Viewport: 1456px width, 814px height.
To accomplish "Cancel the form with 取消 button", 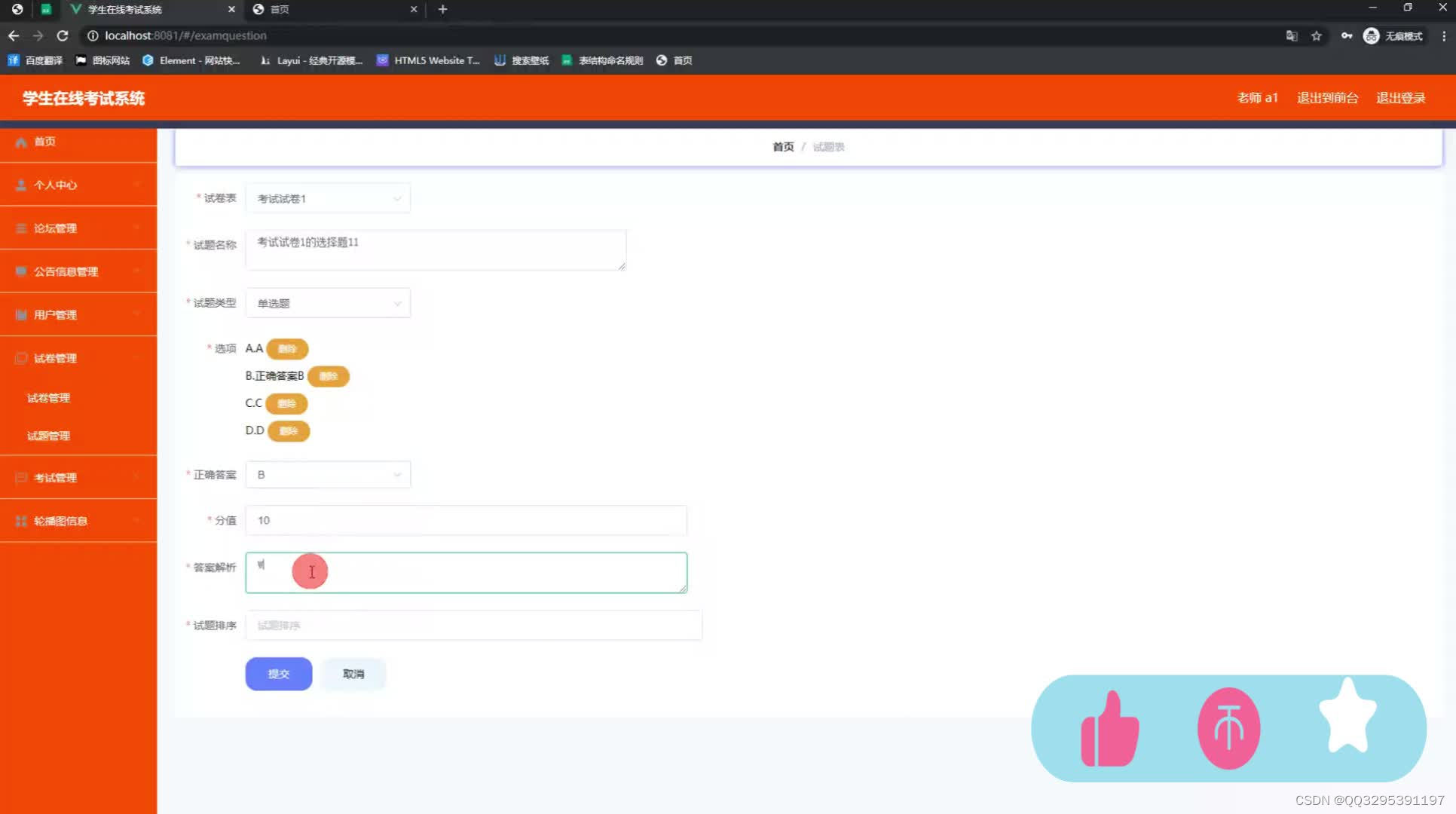I will point(353,673).
